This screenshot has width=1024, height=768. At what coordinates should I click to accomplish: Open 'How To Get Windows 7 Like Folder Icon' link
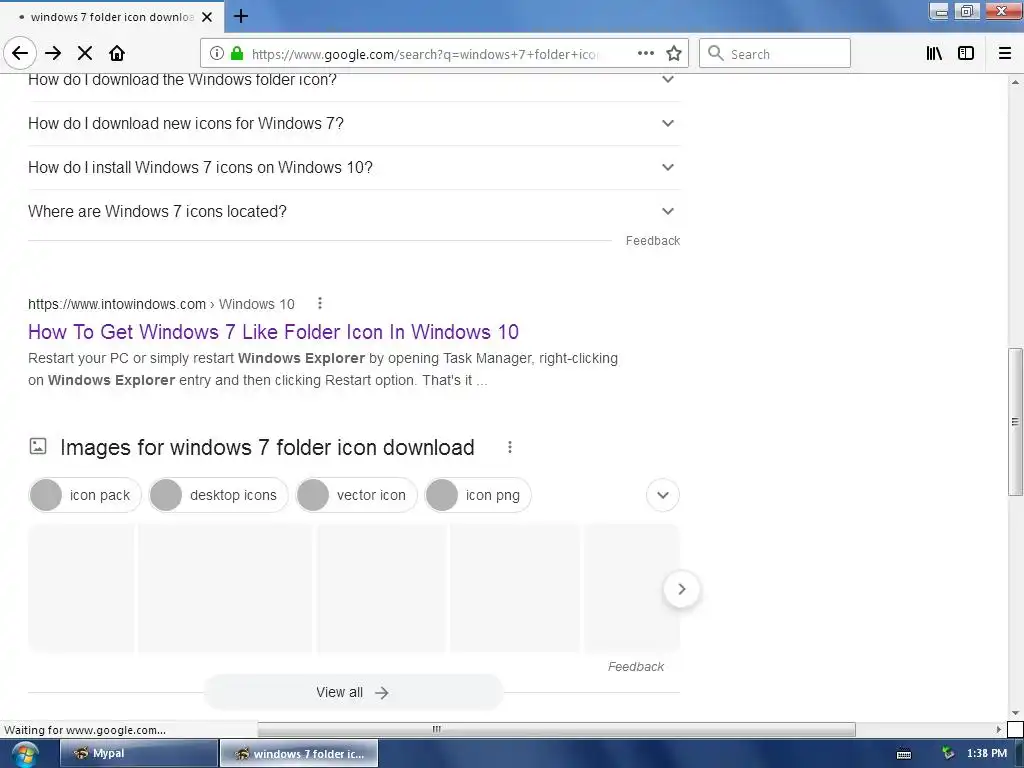point(273,332)
